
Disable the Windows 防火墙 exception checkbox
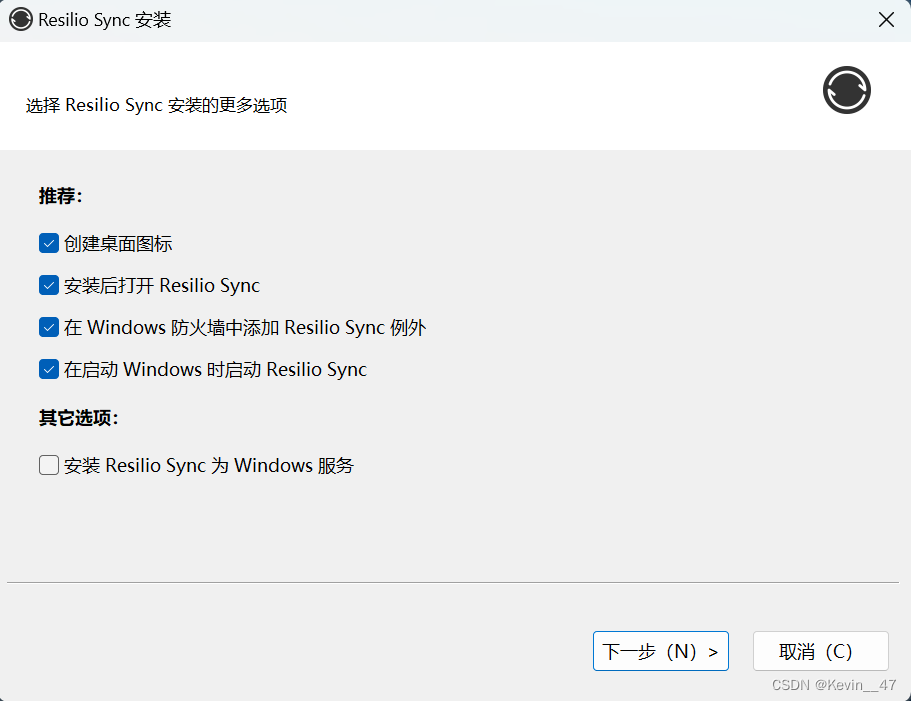click(x=49, y=327)
